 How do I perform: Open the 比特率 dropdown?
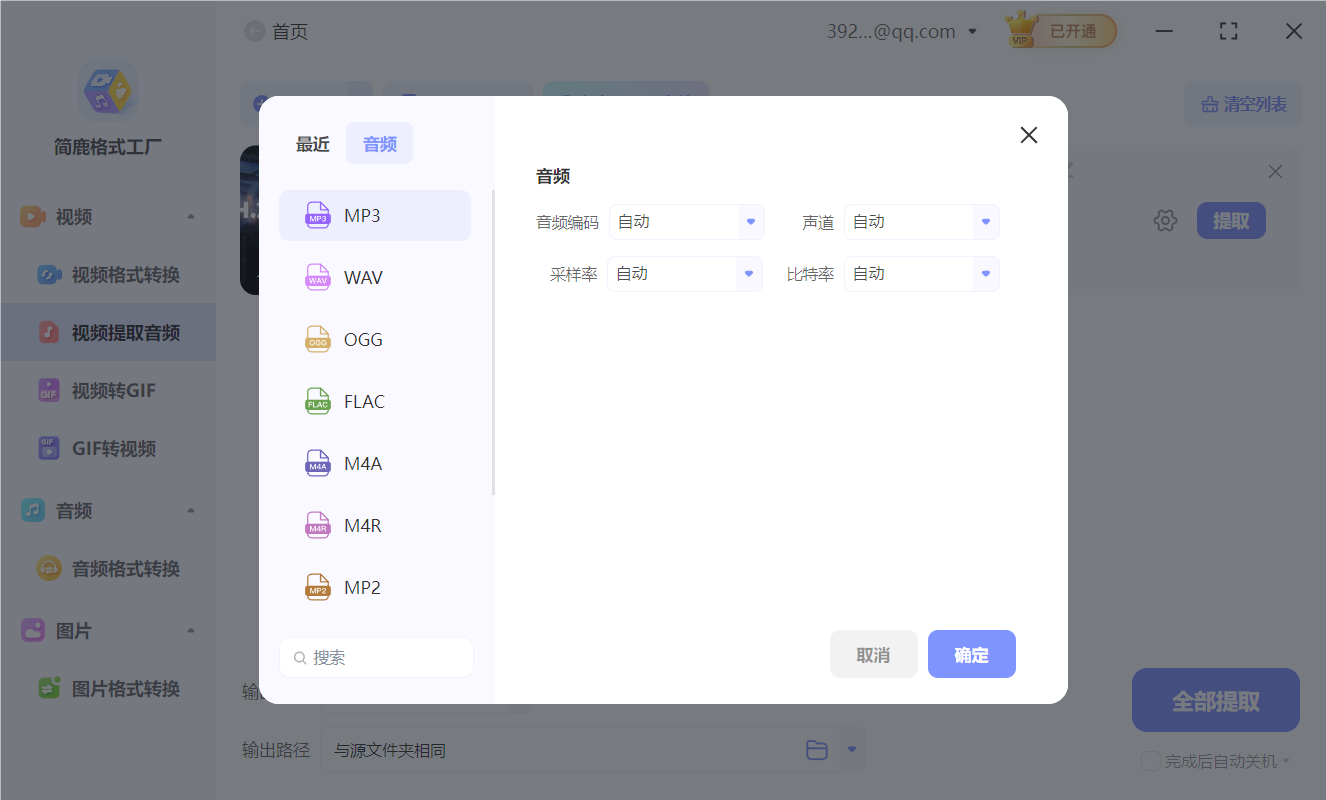point(920,273)
